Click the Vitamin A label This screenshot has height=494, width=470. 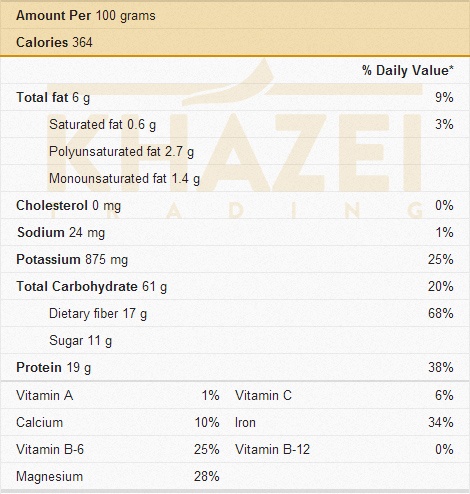[45, 395]
